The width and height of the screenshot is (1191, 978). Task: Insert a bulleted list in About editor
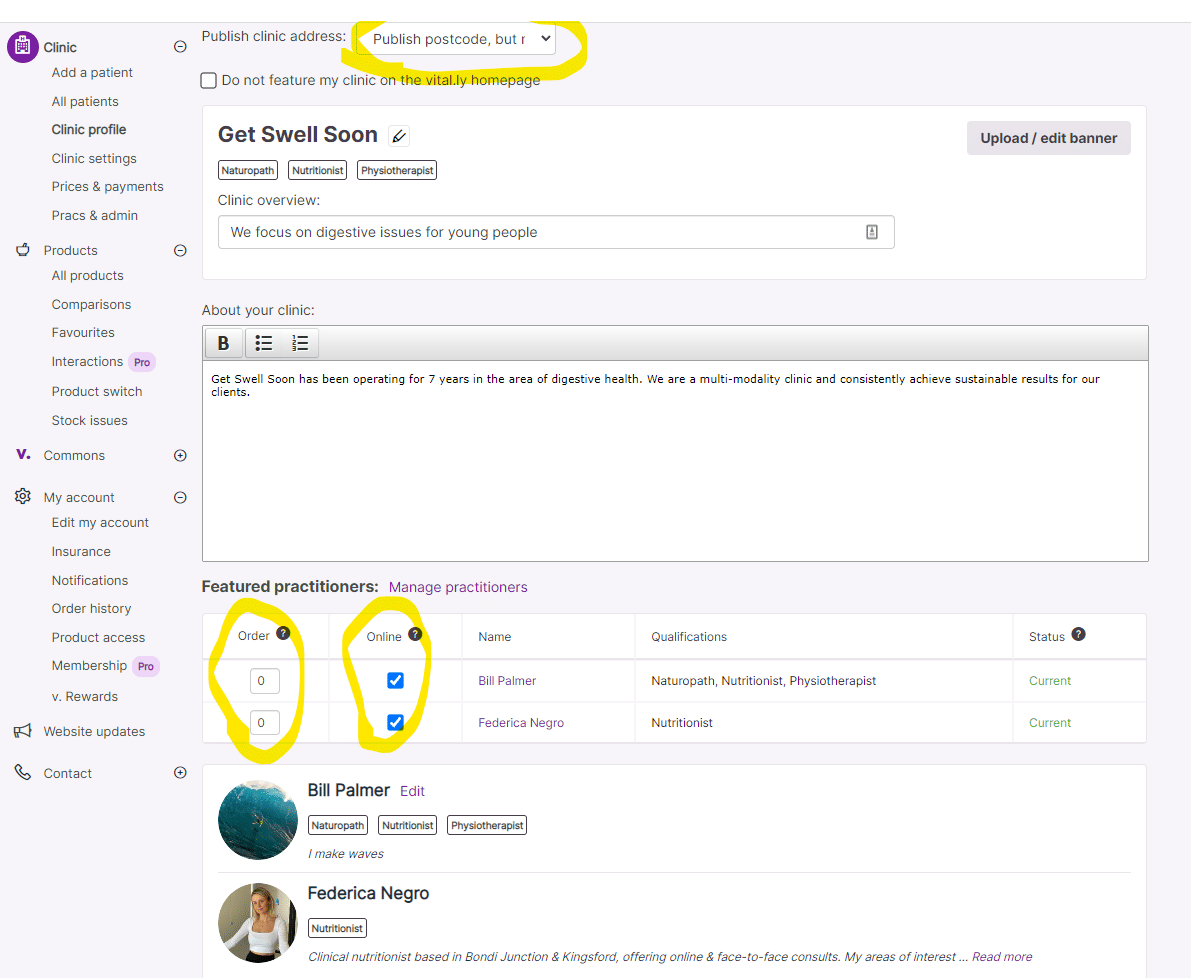264,343
